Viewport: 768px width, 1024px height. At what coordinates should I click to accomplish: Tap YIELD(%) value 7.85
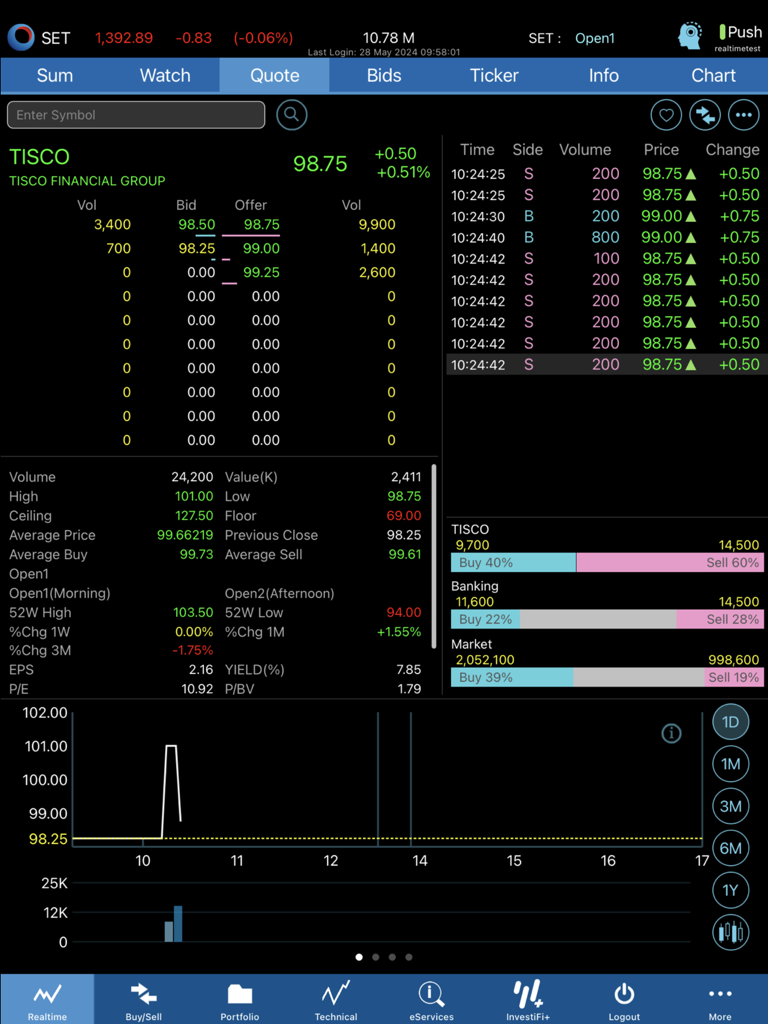[x=409, y=670]
